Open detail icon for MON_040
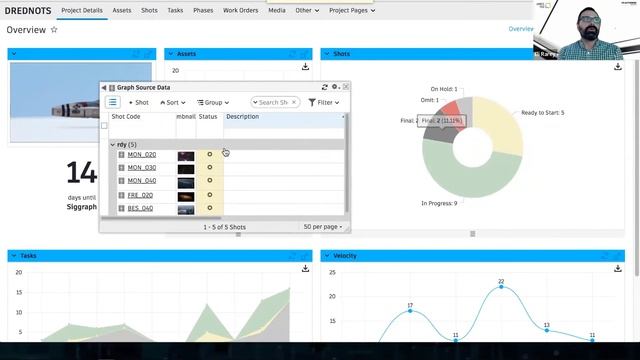This screenshot has height=360, width=640. pyautogui.click(x=121, y=181)
